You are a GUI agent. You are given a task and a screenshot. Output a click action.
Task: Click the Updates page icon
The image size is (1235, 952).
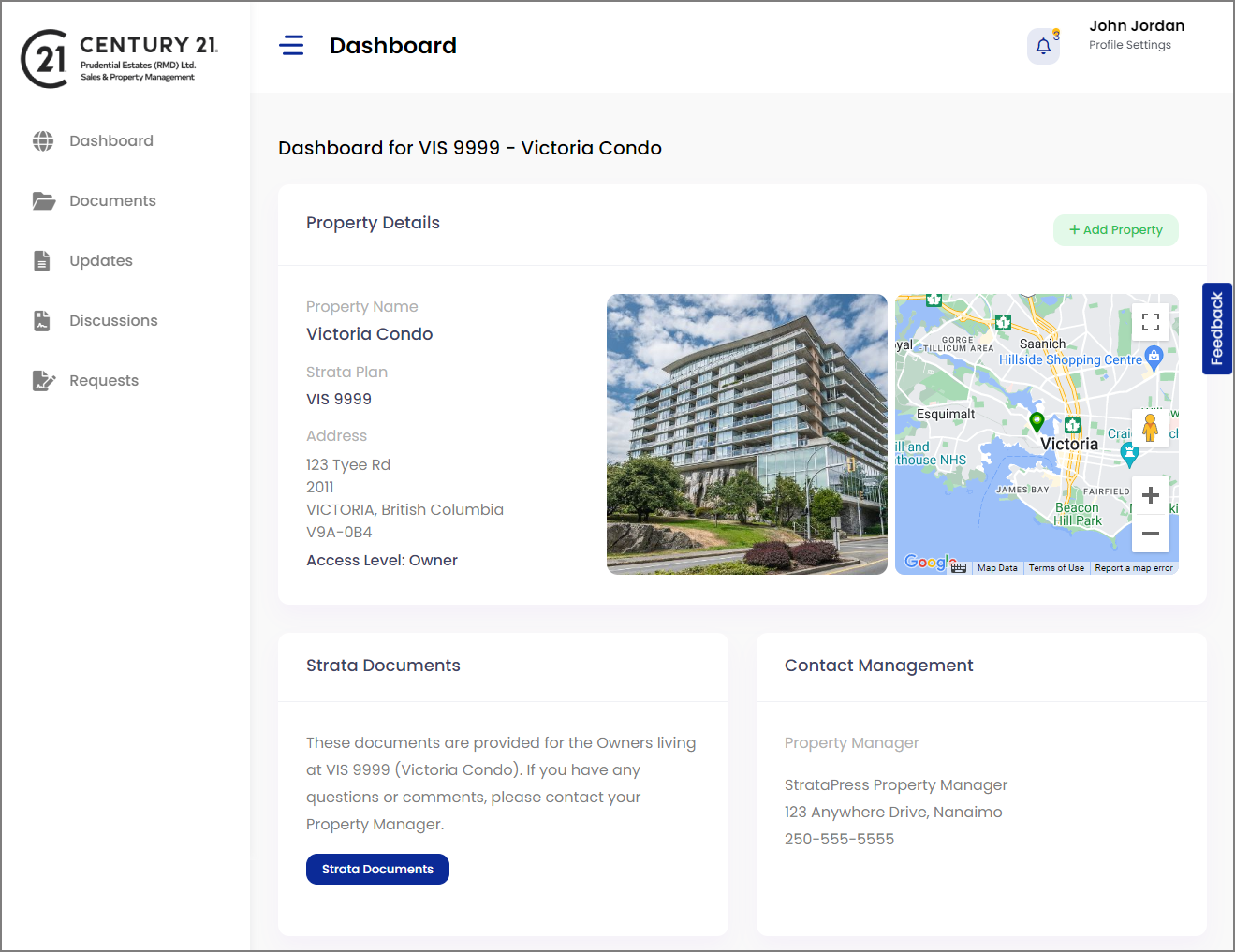[43, 260]
